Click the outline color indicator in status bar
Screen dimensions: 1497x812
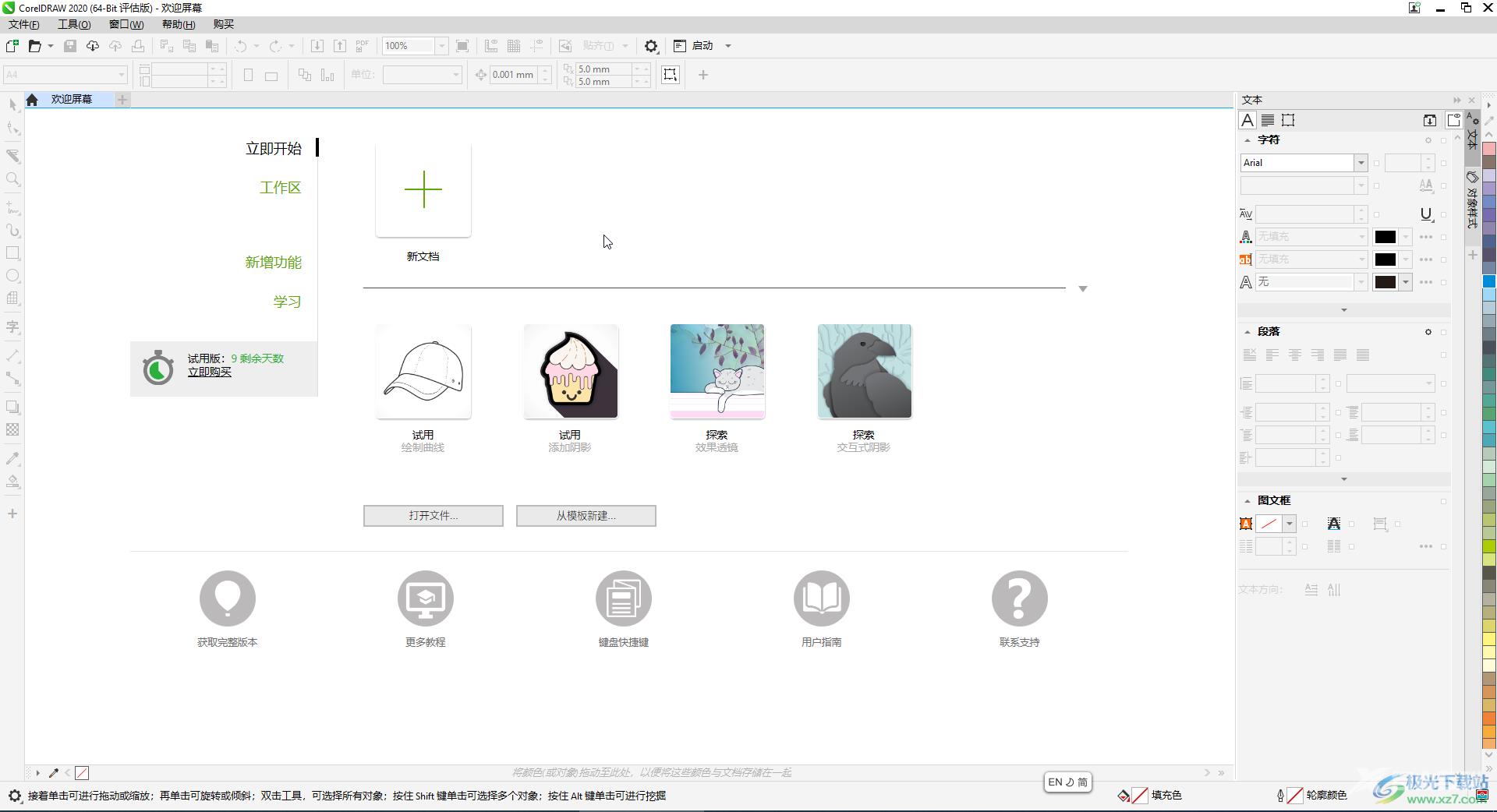[x=1295, y=796]
